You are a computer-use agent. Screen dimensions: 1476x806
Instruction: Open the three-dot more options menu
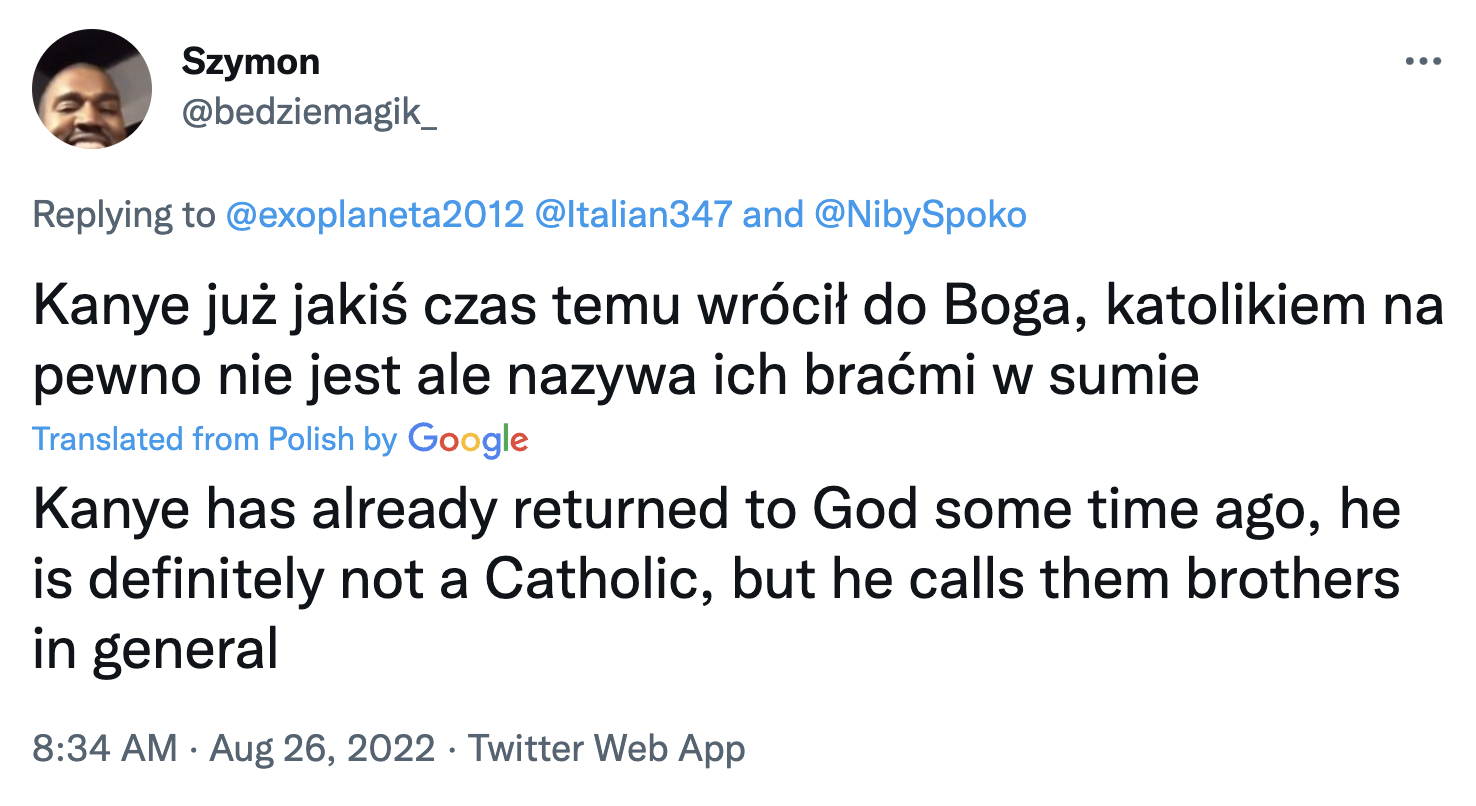pos(1423,62)
